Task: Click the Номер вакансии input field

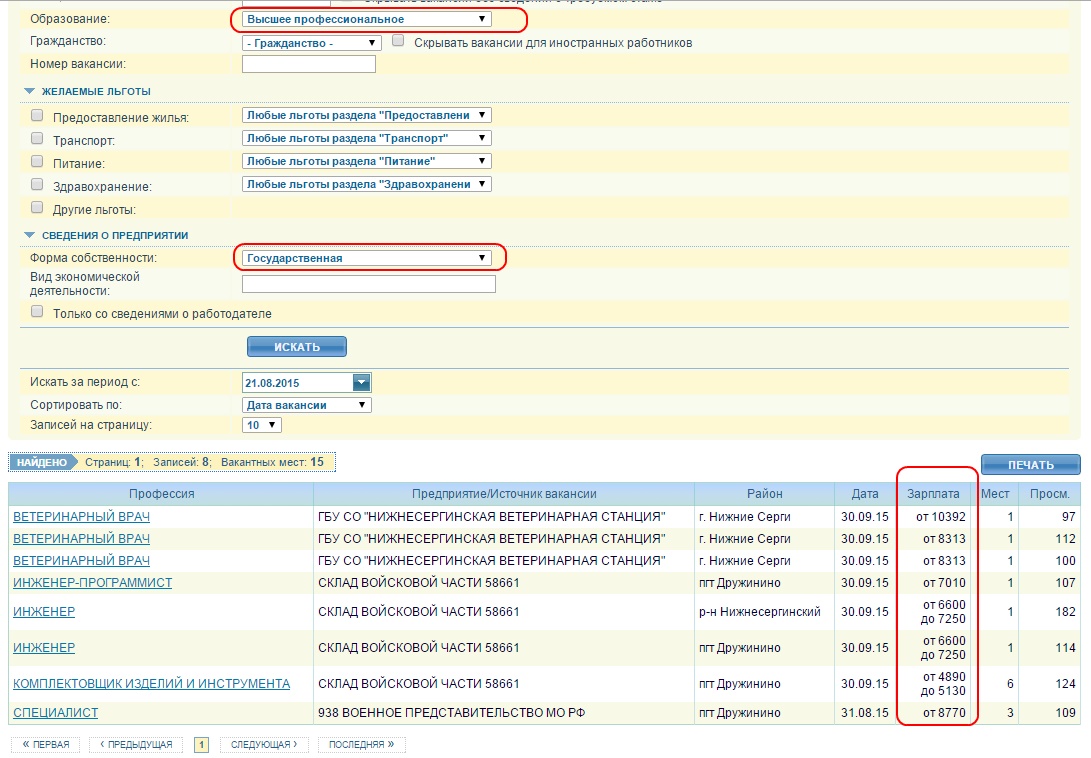Action: [308, 64]
